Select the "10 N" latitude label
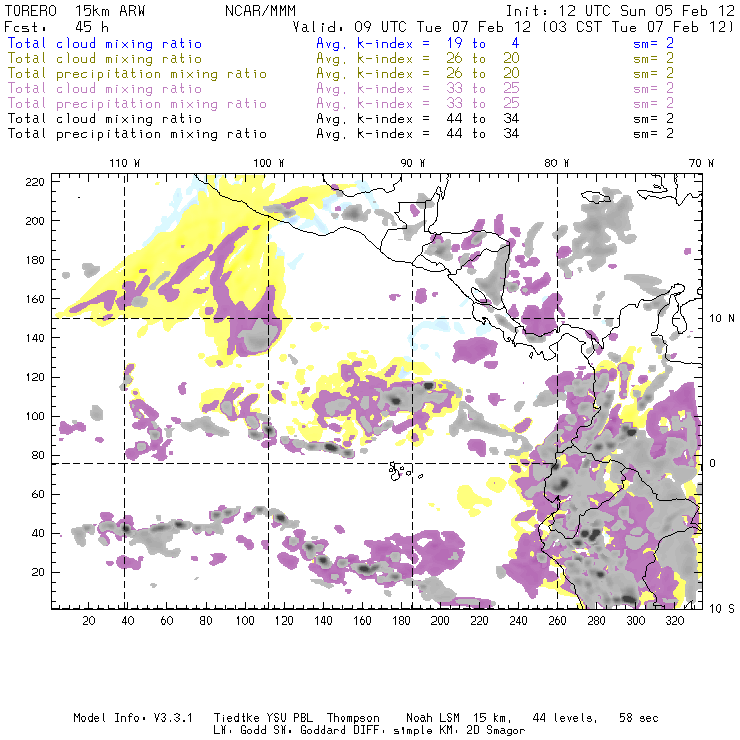This screenshot has height=740, width=740. click(x=722, y=319)
